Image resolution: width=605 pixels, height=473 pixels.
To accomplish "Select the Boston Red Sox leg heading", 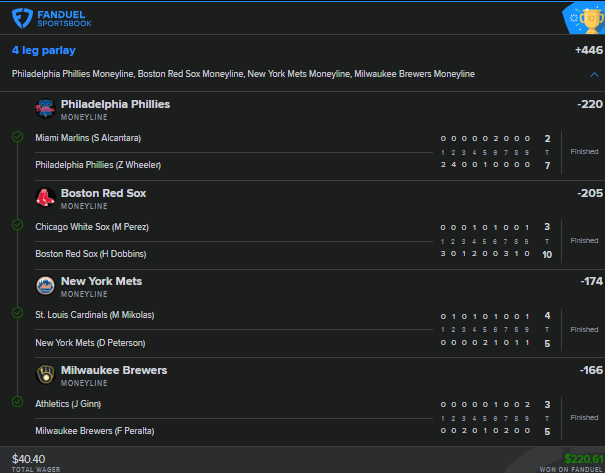I will [103, 193].
